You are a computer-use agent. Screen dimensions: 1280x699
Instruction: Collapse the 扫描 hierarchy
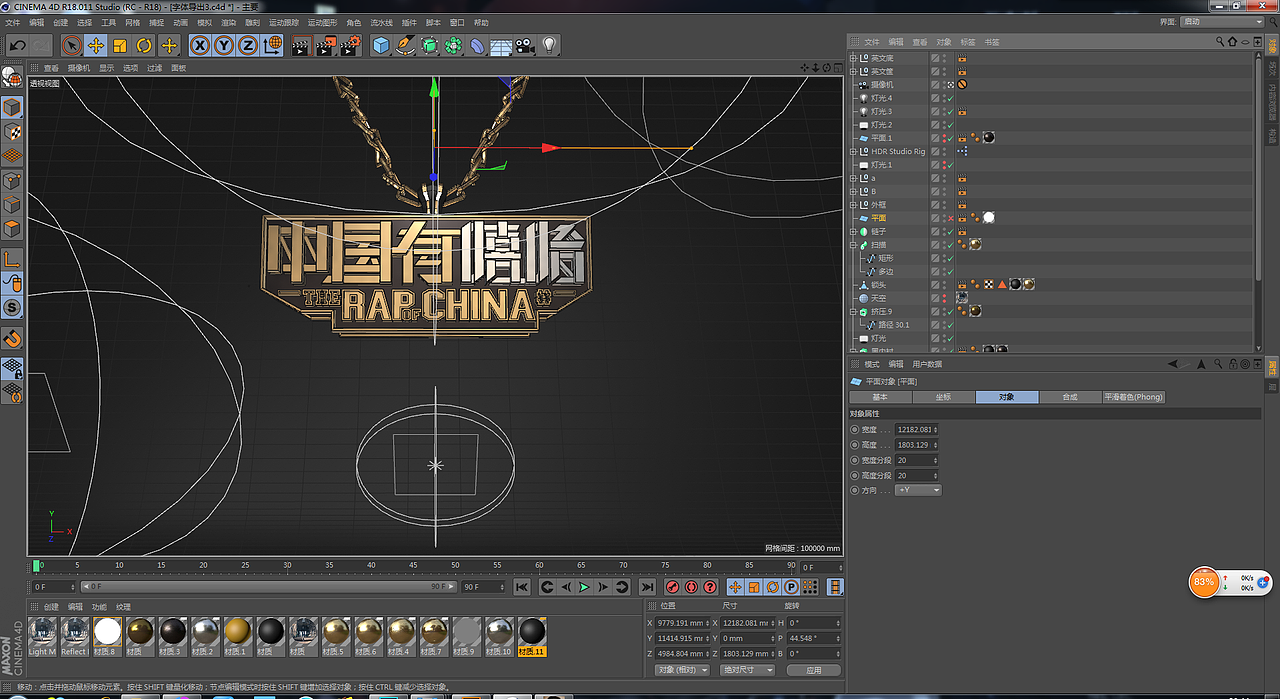coord(853,244)
